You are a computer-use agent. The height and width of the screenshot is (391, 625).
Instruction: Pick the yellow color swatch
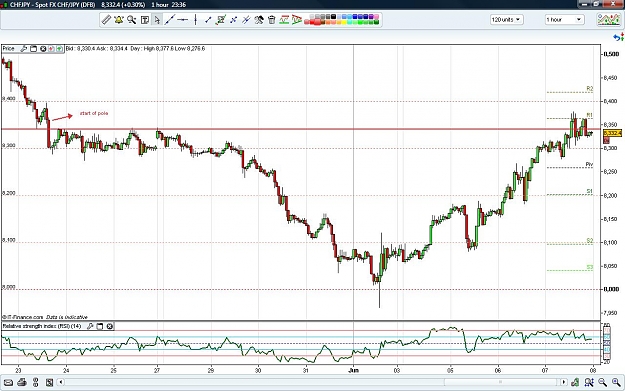tap(344, 22)
